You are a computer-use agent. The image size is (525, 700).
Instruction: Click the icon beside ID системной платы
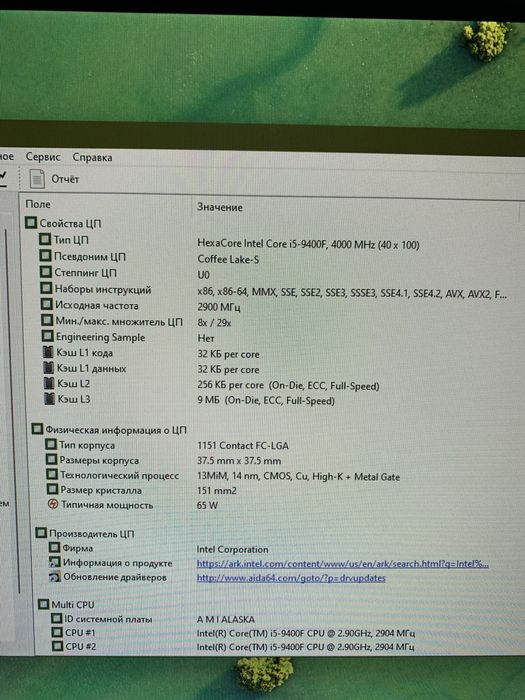[57, 618]
